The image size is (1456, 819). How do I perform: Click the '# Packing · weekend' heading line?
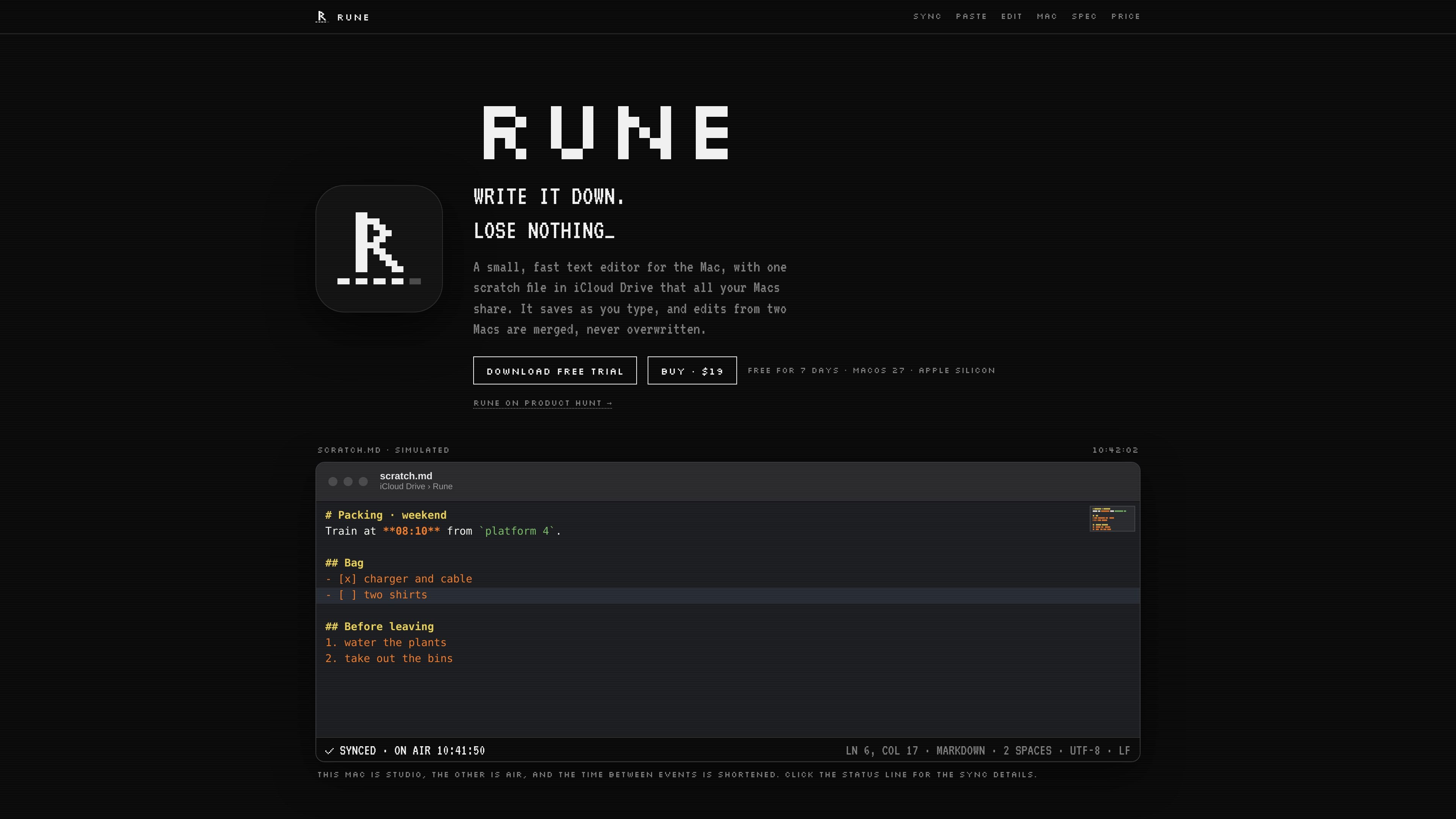point(386,515)
